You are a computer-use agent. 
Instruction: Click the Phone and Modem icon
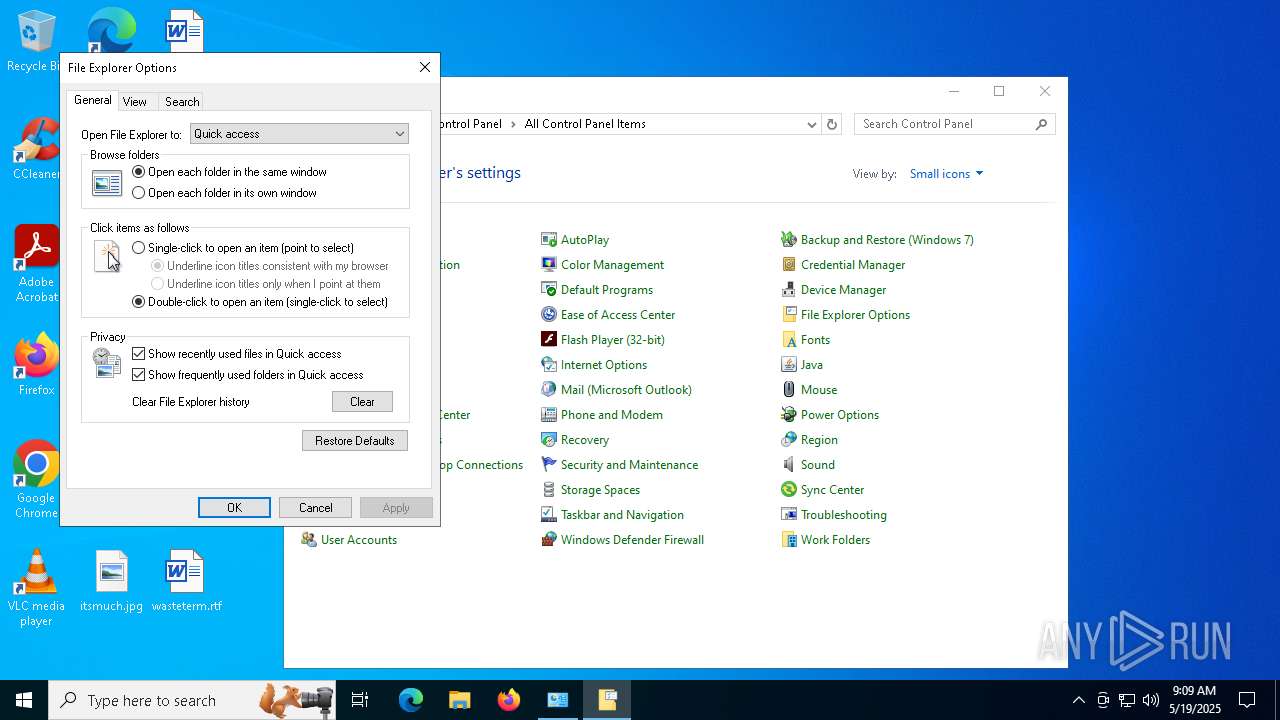click(549, 415)
